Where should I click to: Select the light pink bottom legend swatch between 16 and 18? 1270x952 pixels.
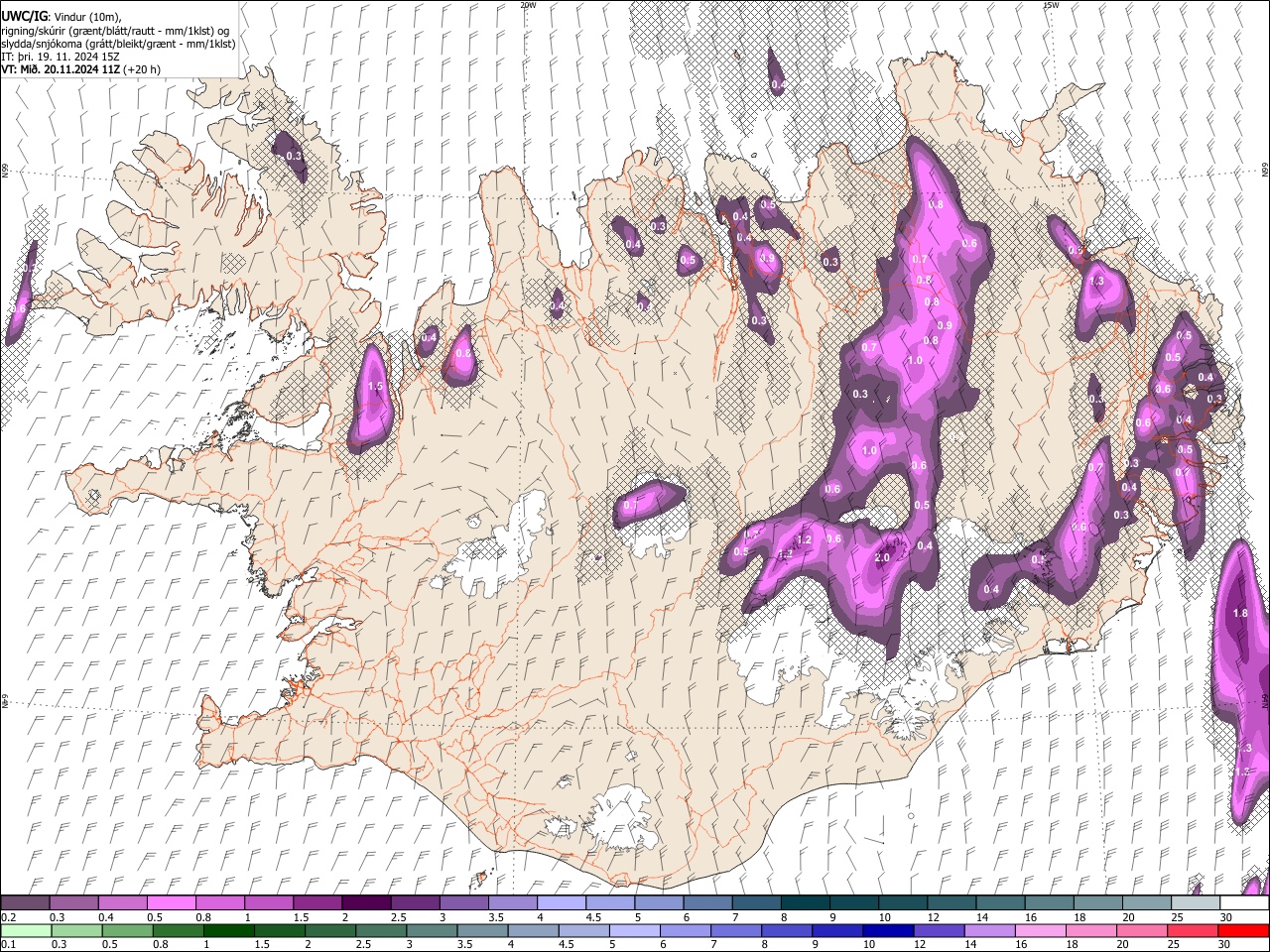1040,930
